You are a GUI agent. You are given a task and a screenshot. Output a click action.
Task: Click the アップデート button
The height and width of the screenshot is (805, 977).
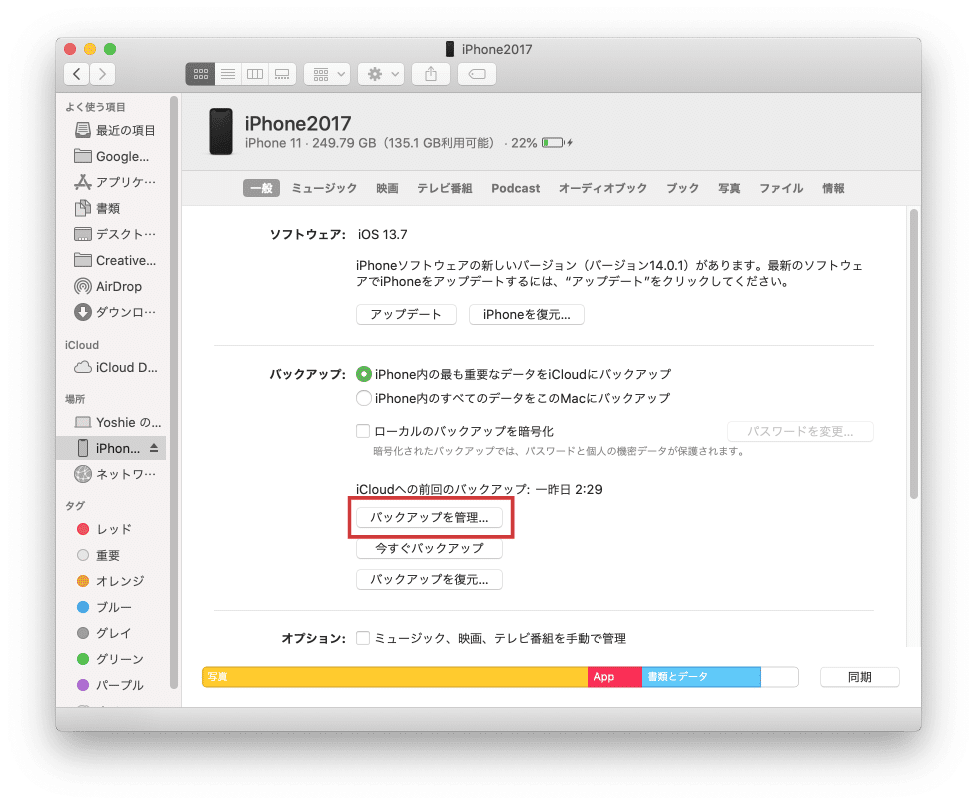[406, 315]
